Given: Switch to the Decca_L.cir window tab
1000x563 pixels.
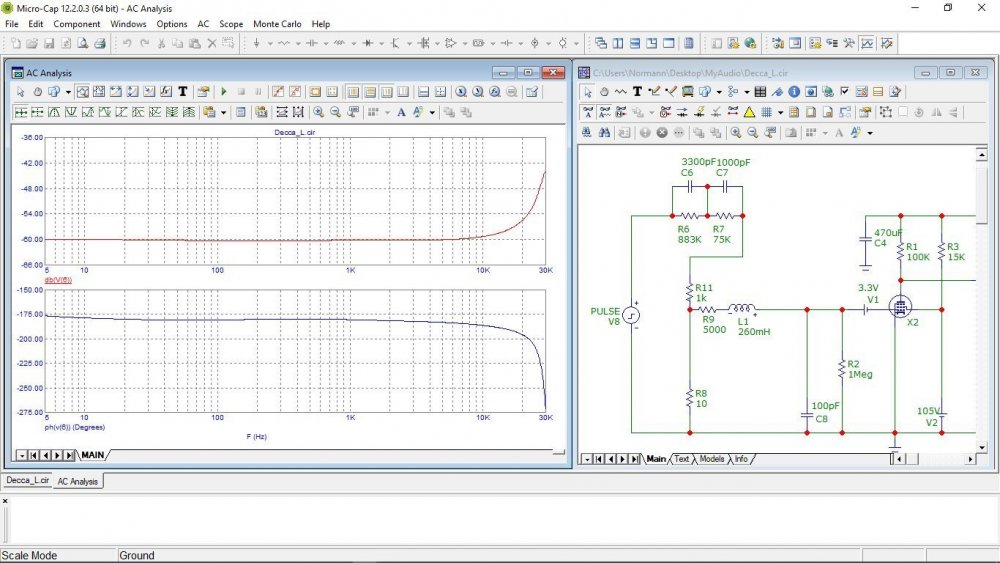Looking at the screenshot, I should 27,481.
